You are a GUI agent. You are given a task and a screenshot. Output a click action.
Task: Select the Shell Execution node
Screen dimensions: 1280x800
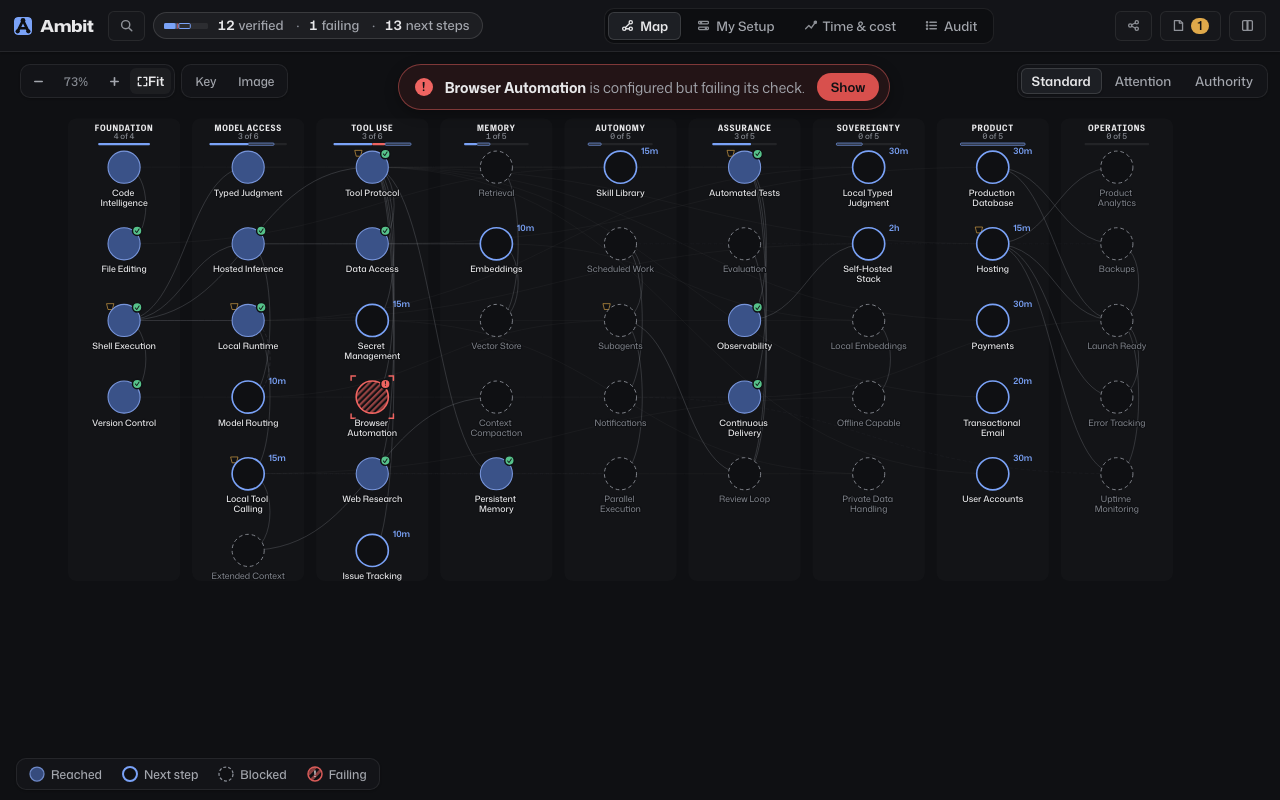[124, 321]
